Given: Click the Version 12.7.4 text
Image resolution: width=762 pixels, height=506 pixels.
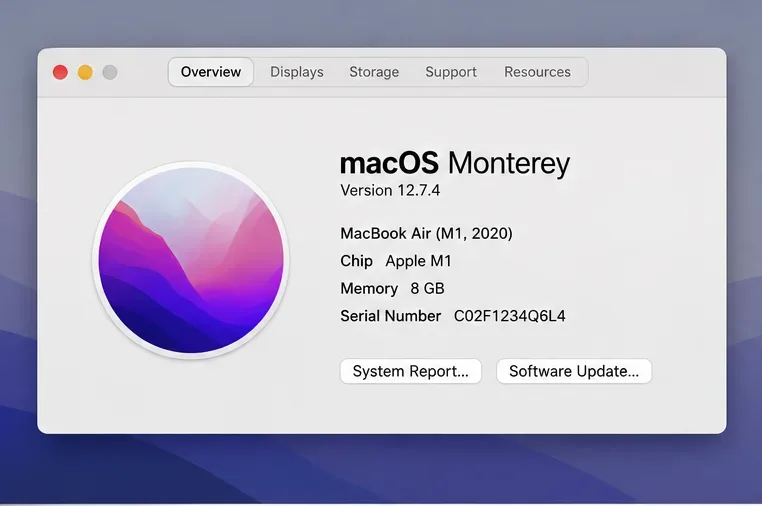Looking at the screenshot, I should point(390,190).
